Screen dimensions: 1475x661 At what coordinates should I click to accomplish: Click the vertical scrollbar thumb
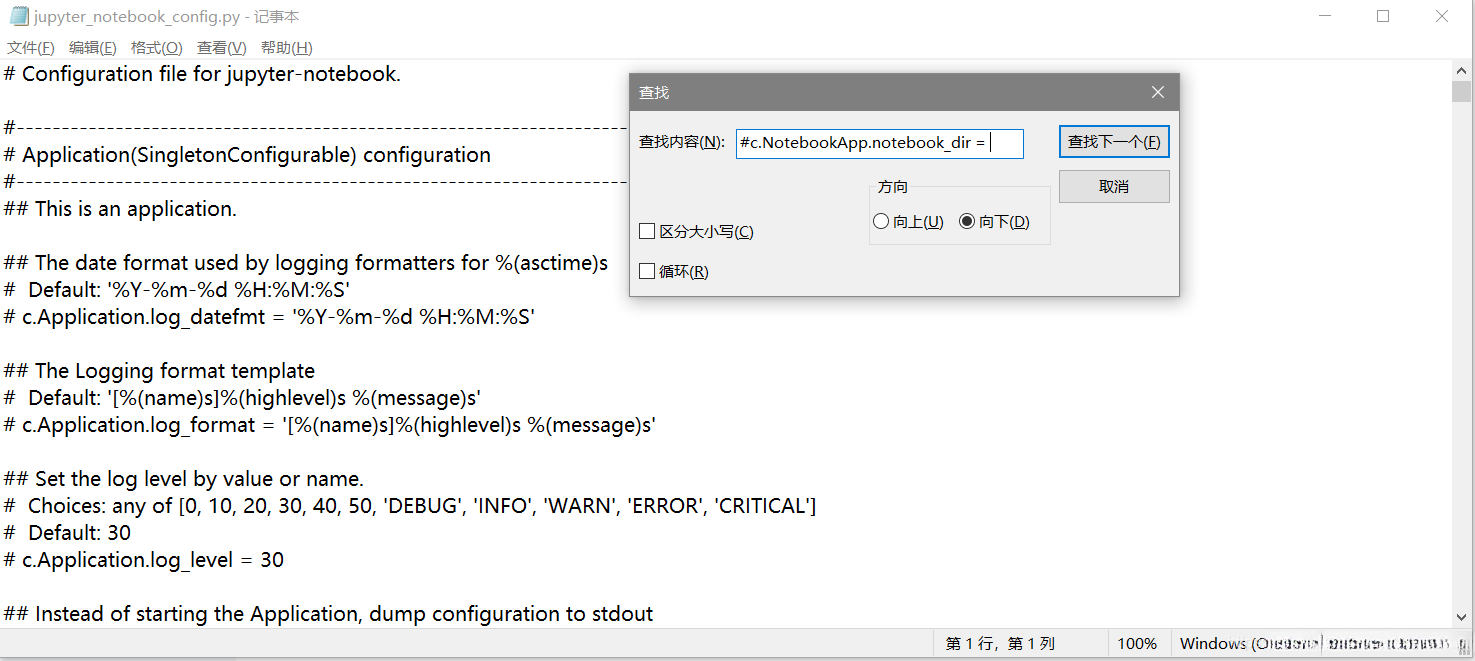pos(1461,91)
